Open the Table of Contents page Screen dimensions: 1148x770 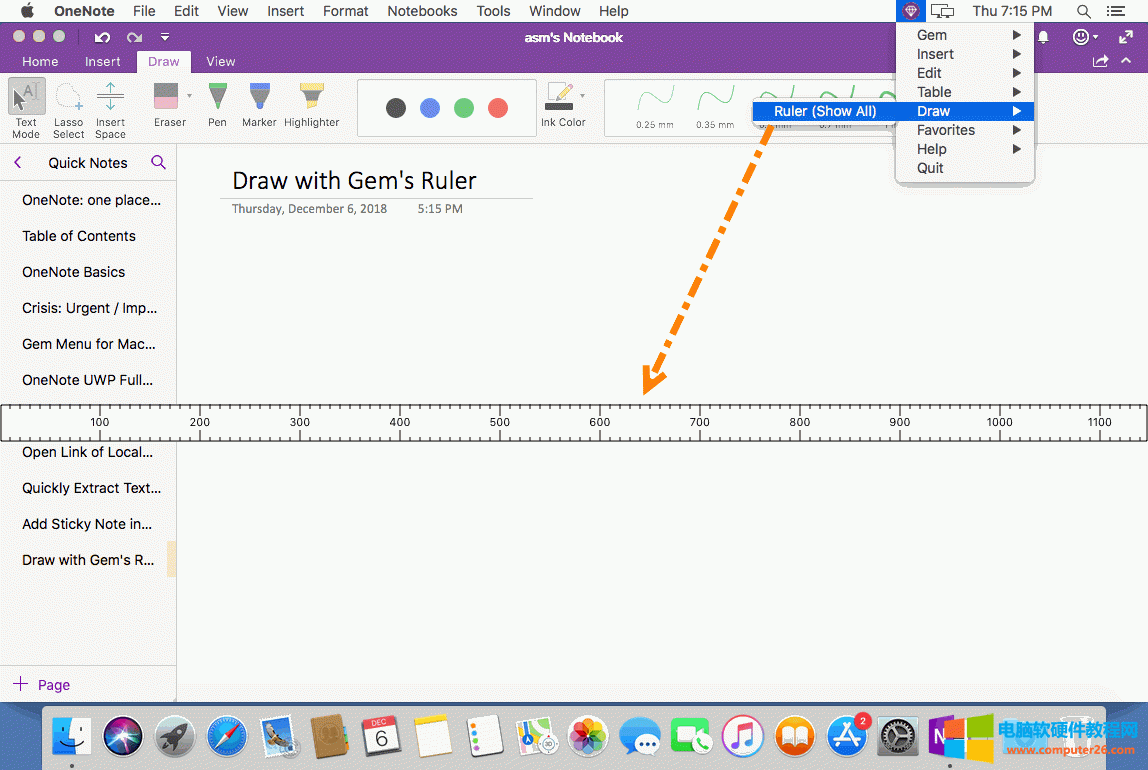[x=79, y=236]
